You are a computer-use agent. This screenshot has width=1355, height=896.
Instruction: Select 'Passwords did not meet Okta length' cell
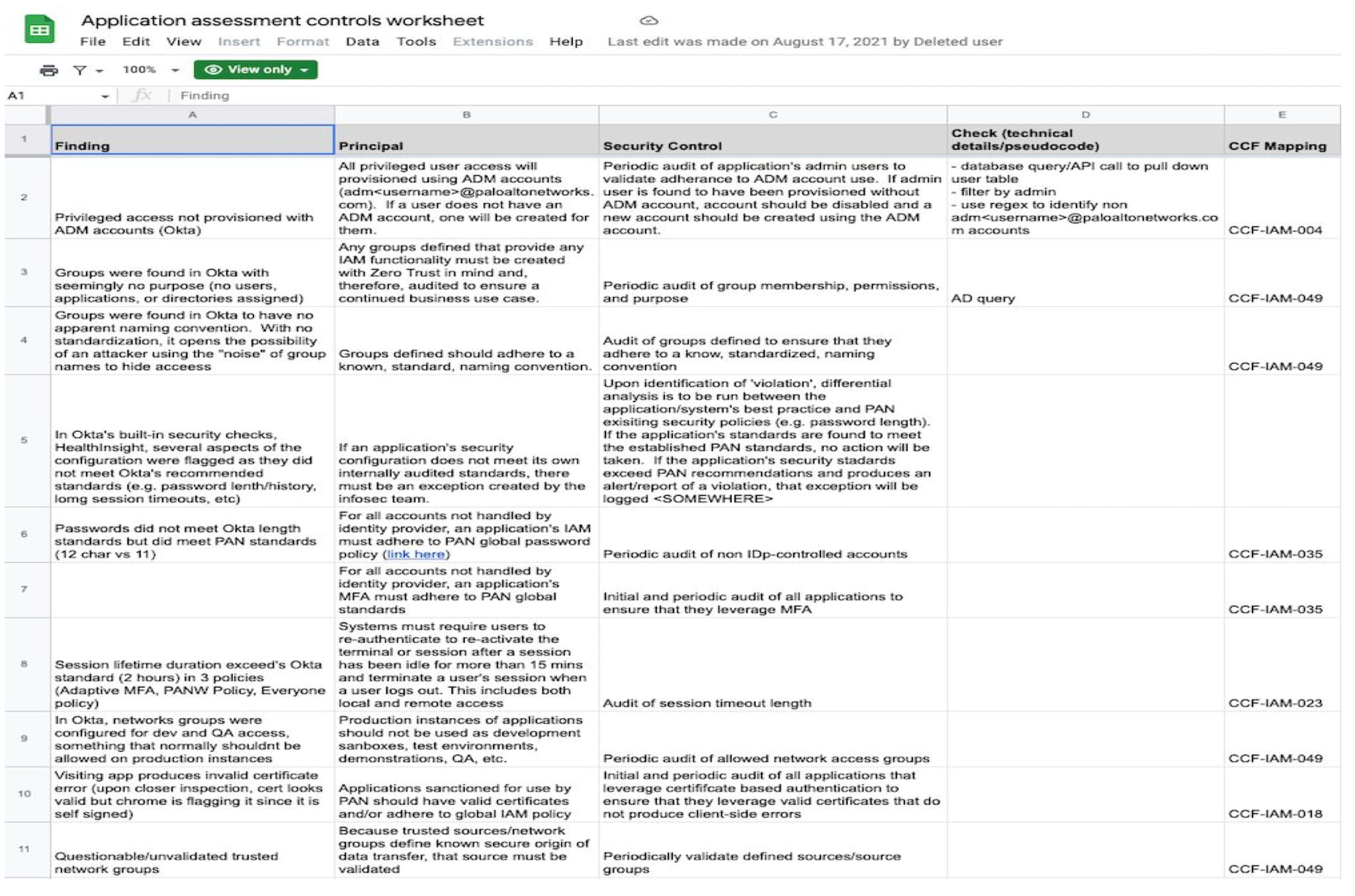click(193, 535)
